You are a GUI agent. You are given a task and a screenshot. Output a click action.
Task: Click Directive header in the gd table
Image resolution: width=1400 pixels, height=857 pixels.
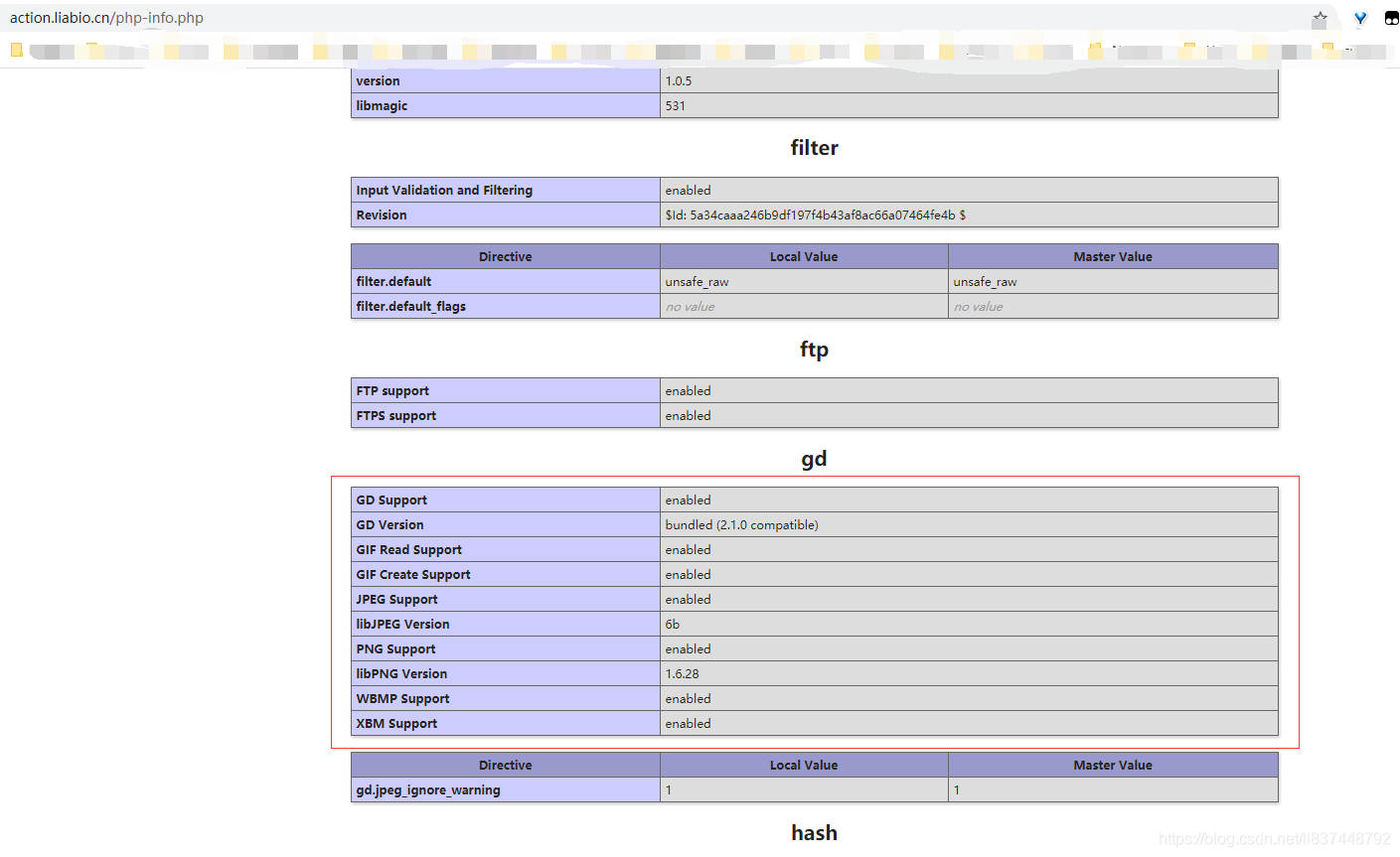pos(505,766)
